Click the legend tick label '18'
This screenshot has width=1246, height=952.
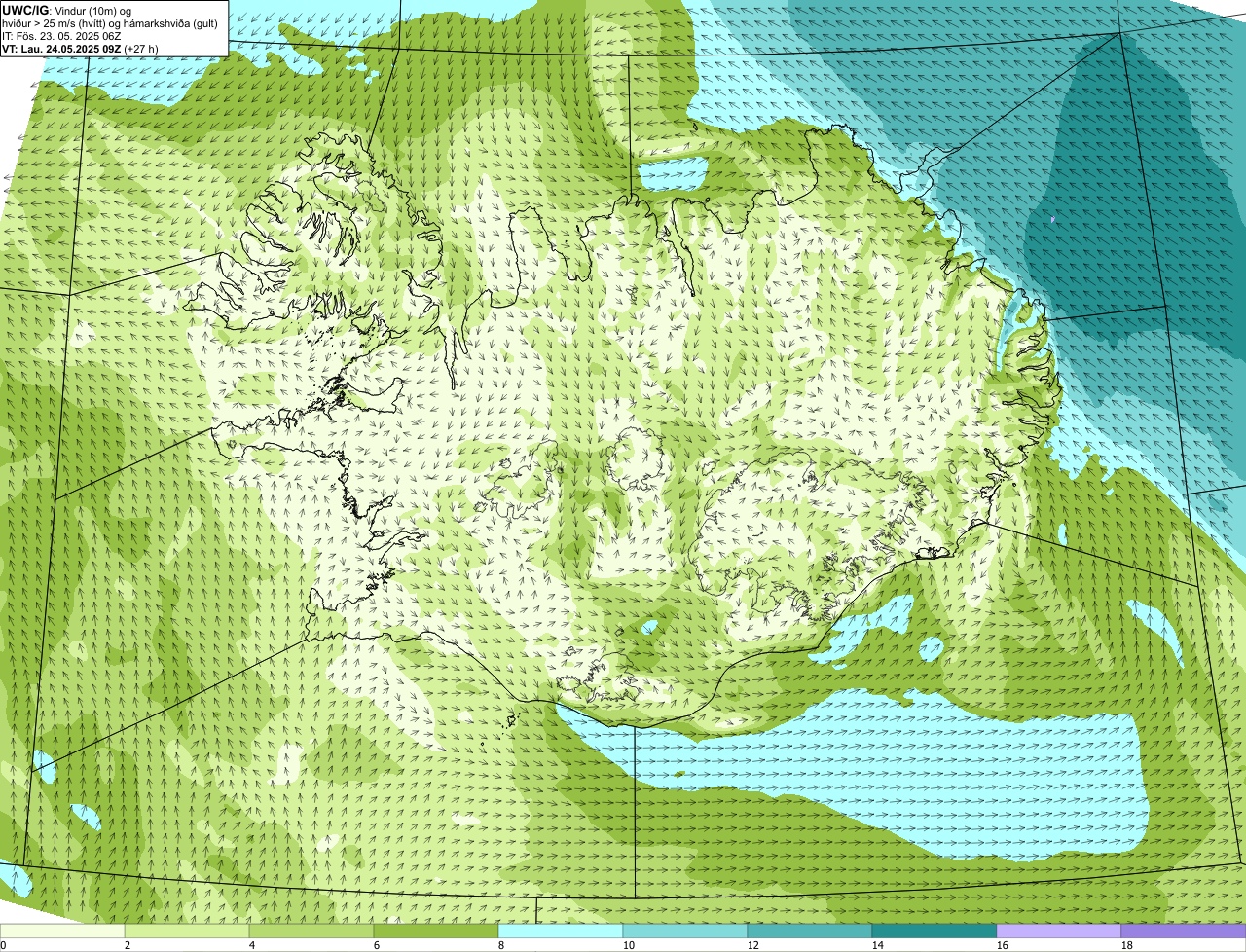1127,945
